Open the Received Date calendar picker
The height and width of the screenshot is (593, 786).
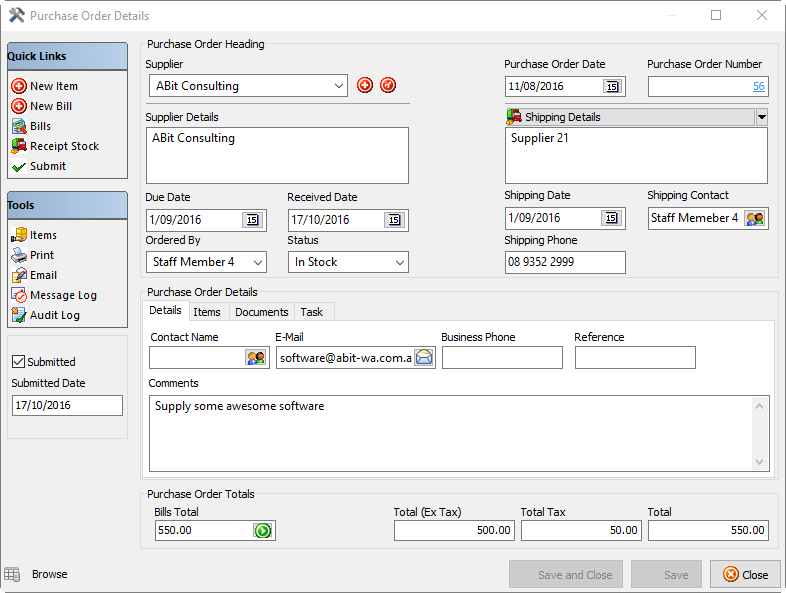(394, 220)
